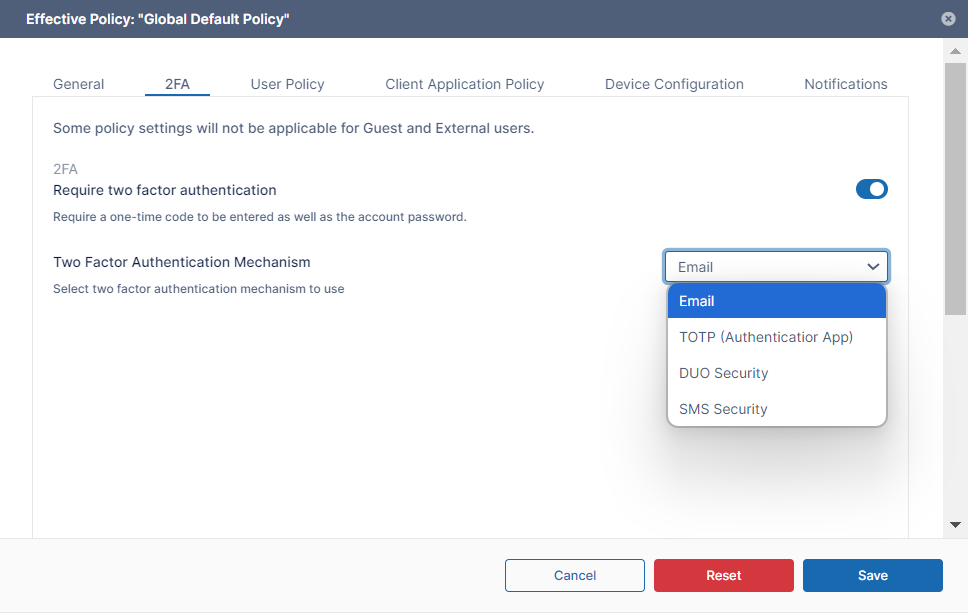Open the Device Configuration tab
The width and height of the screenshot is (968, 613).
(x=674, y=84)
